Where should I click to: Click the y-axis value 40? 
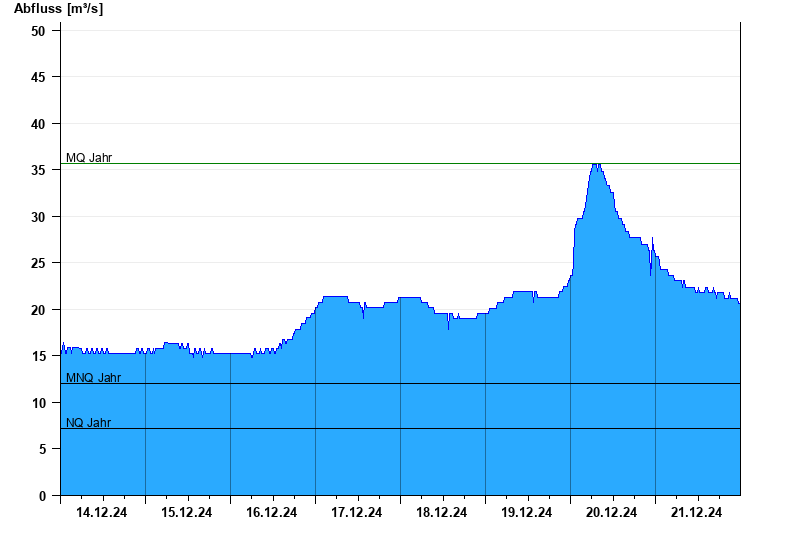pyautogui.click(x=38, y=124)
